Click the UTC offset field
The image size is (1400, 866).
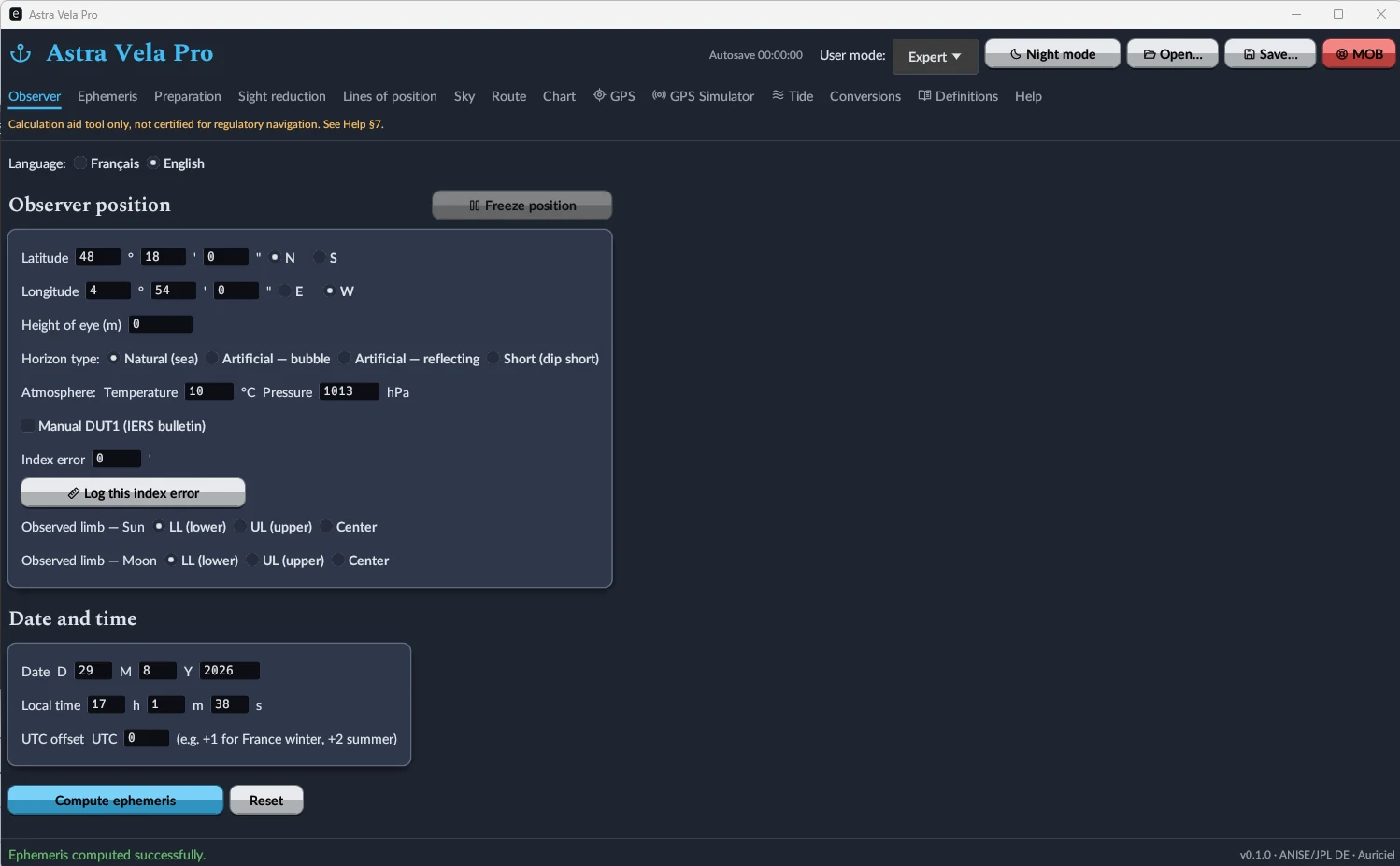[x=147, y=738]
